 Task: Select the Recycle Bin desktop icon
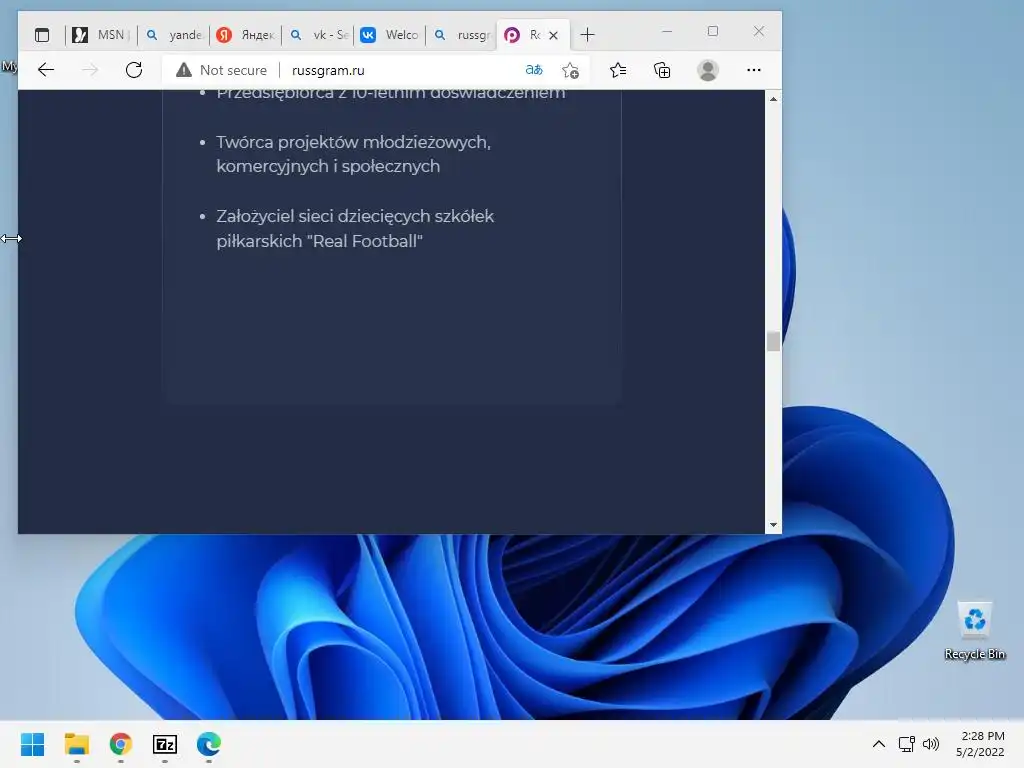[x=974, y=631]
